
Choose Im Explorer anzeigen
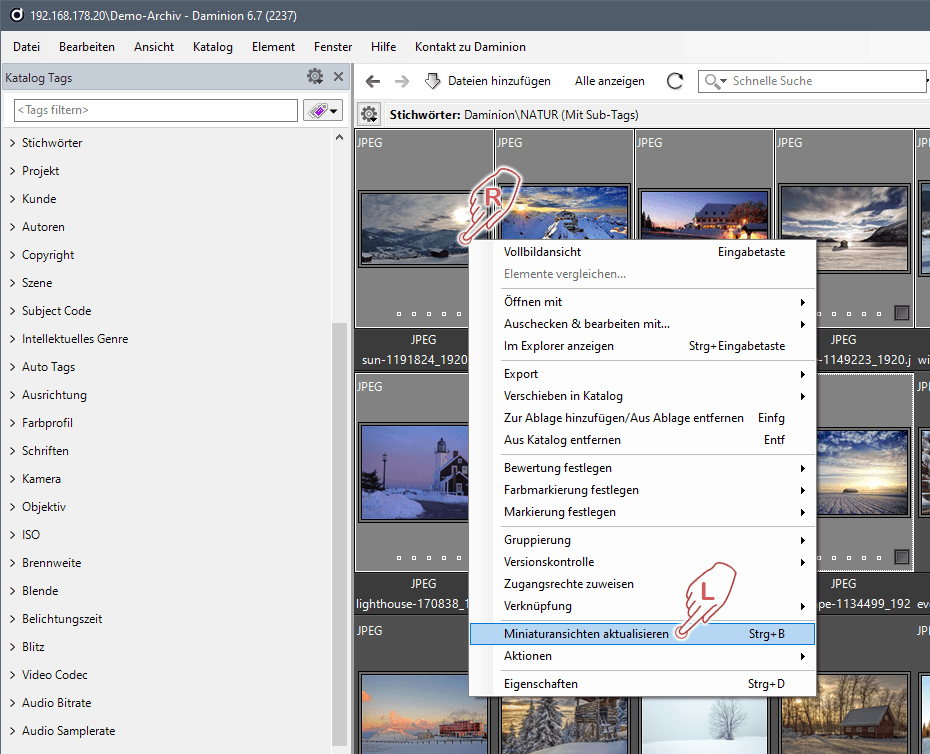tap(642, 346)
